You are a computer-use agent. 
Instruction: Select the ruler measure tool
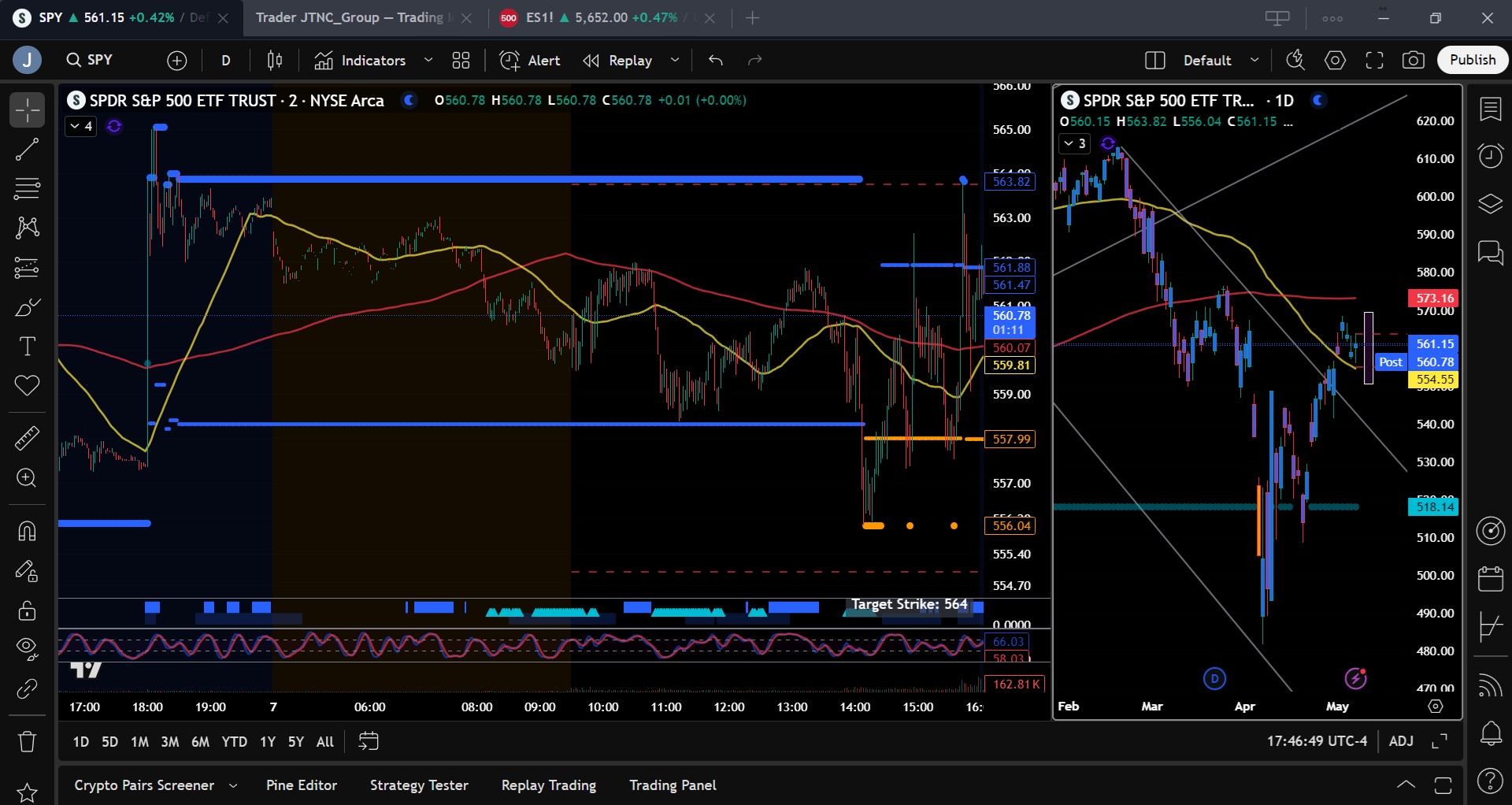pyautogui.click(x=27, y=438)
